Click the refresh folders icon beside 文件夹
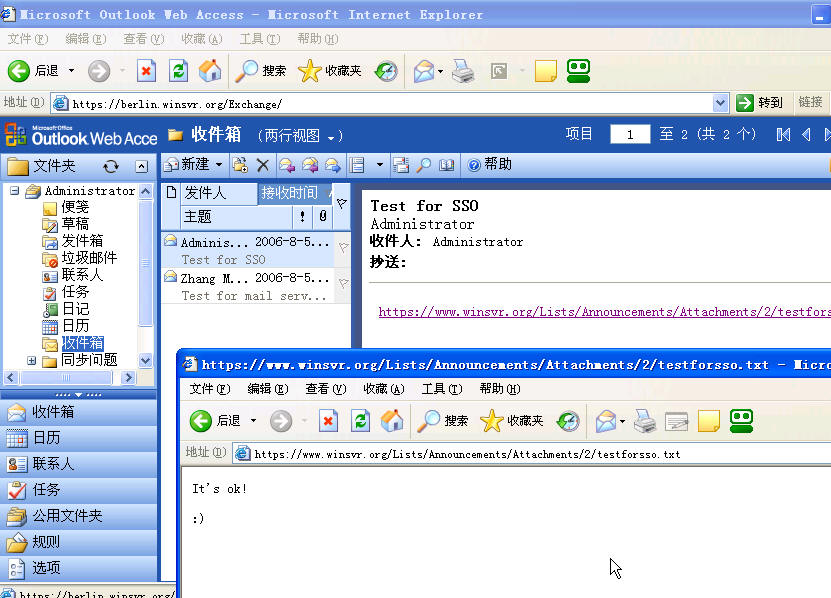The height and width of the screenshot is (598, 831). click(x=111, y=166)
